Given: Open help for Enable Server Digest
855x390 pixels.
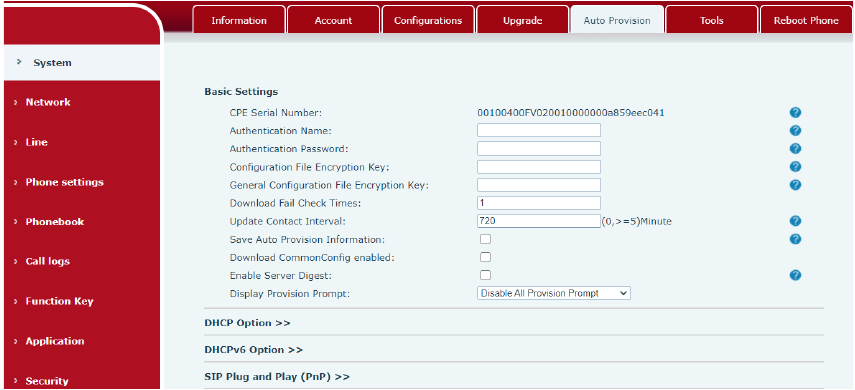Looking at the screenshot, I should pyautogui.click(x=795, y=275).
